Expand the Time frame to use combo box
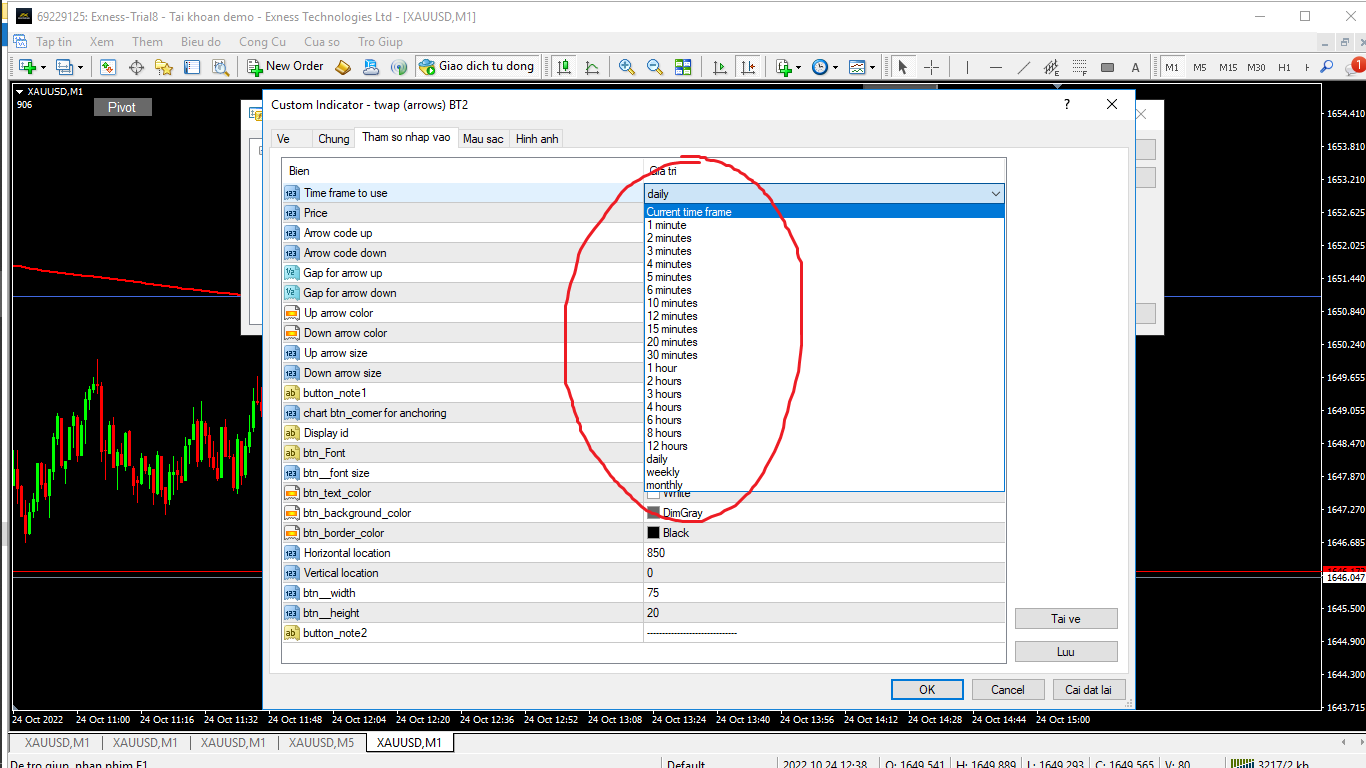This screenshot has height=768, width=1366. (x=825, y=193)
